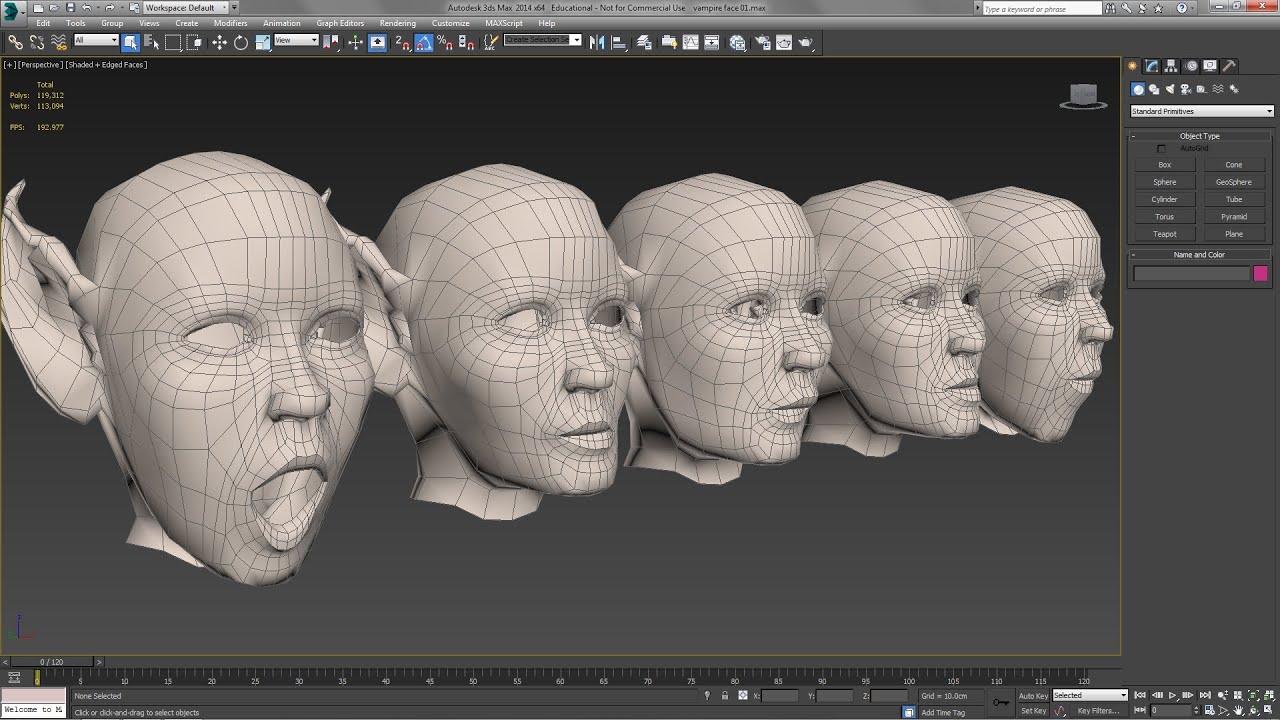Image resolution: width=1280 pixels, height=720 pixels.
Task: Toggle the Spinner Snap button
Action: point(465,42)
